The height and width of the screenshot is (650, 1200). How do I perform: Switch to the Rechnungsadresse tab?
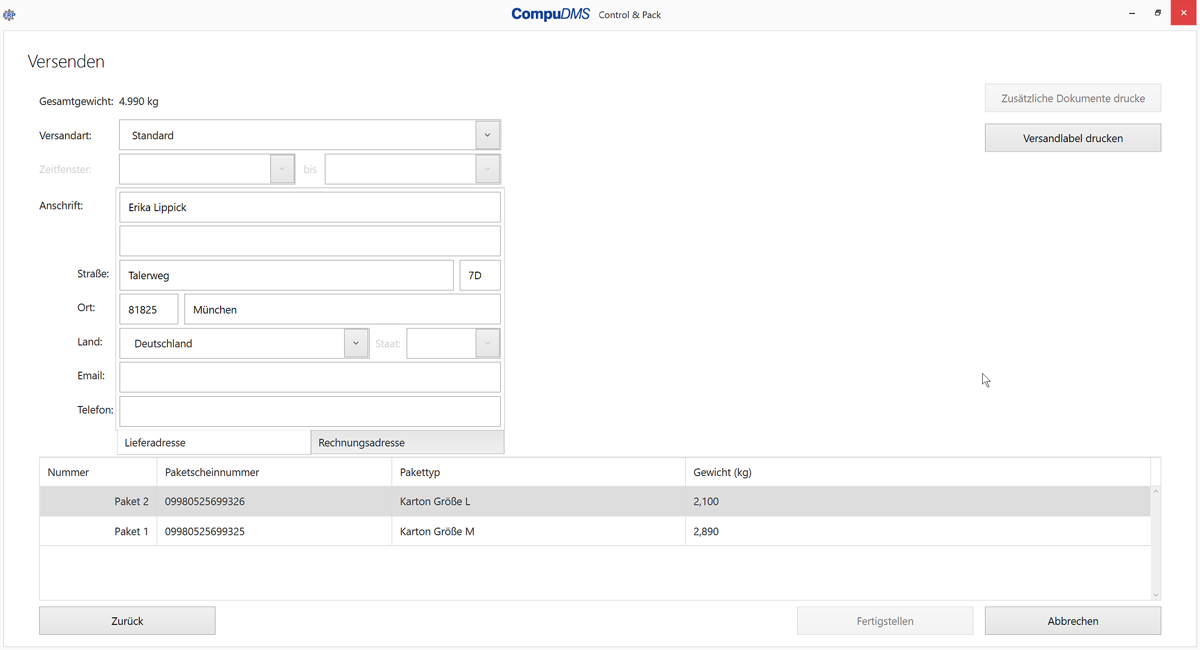tap(407, 442)
